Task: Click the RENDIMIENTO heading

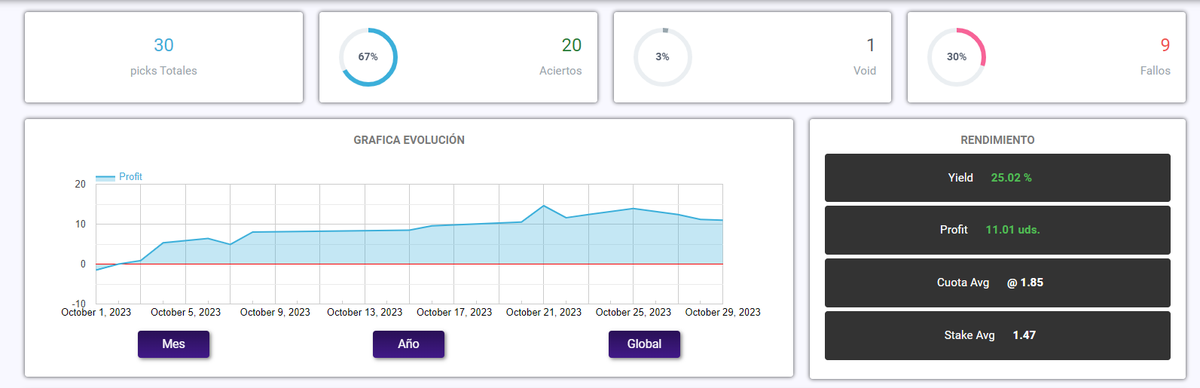Action: (997, 140)
